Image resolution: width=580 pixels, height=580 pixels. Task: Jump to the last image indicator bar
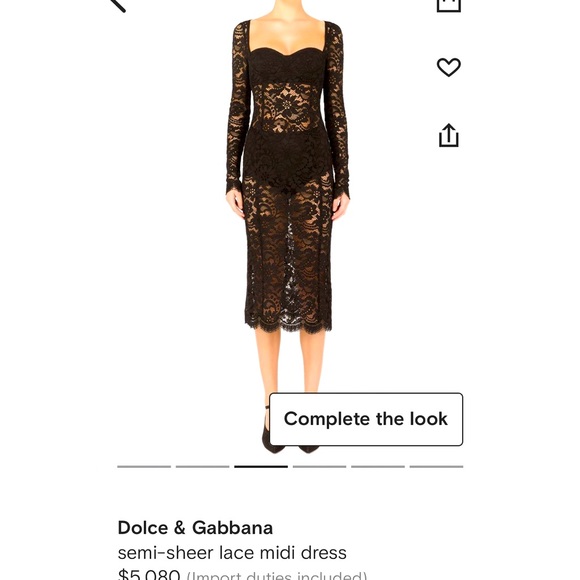tap(436, 466)
